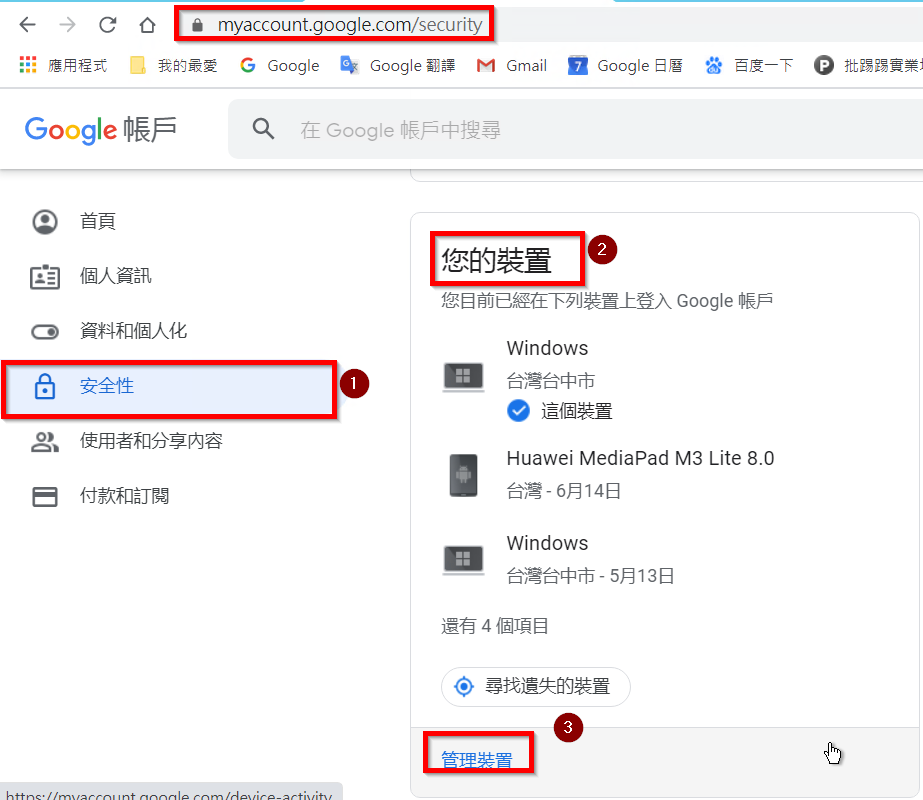Select the myaccount.google.com/security address bar
This screenshot has width=923, height=800.
pos(350,25)
